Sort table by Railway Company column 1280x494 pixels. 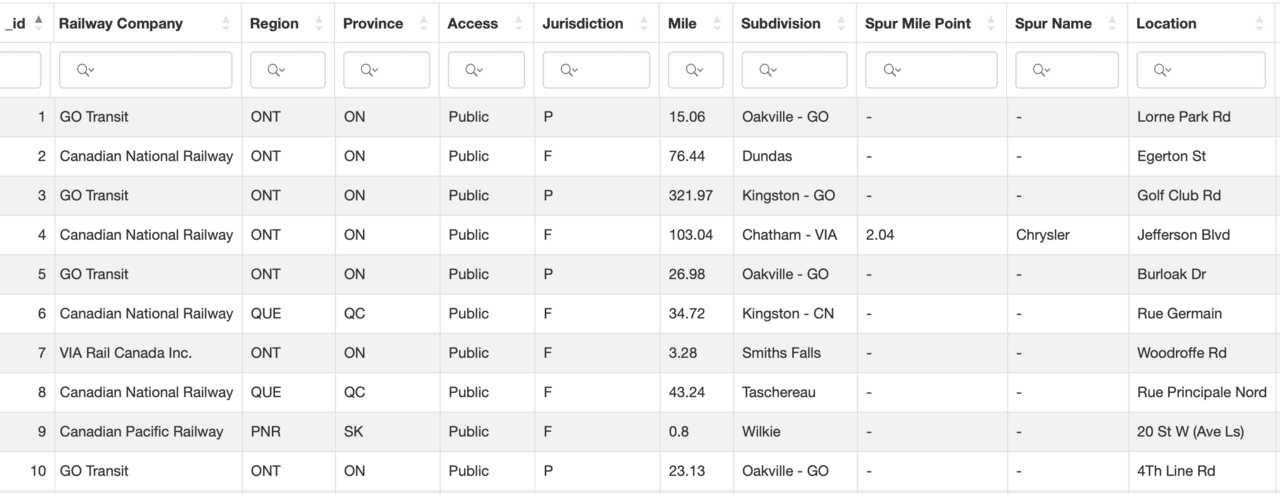[225, 24]
